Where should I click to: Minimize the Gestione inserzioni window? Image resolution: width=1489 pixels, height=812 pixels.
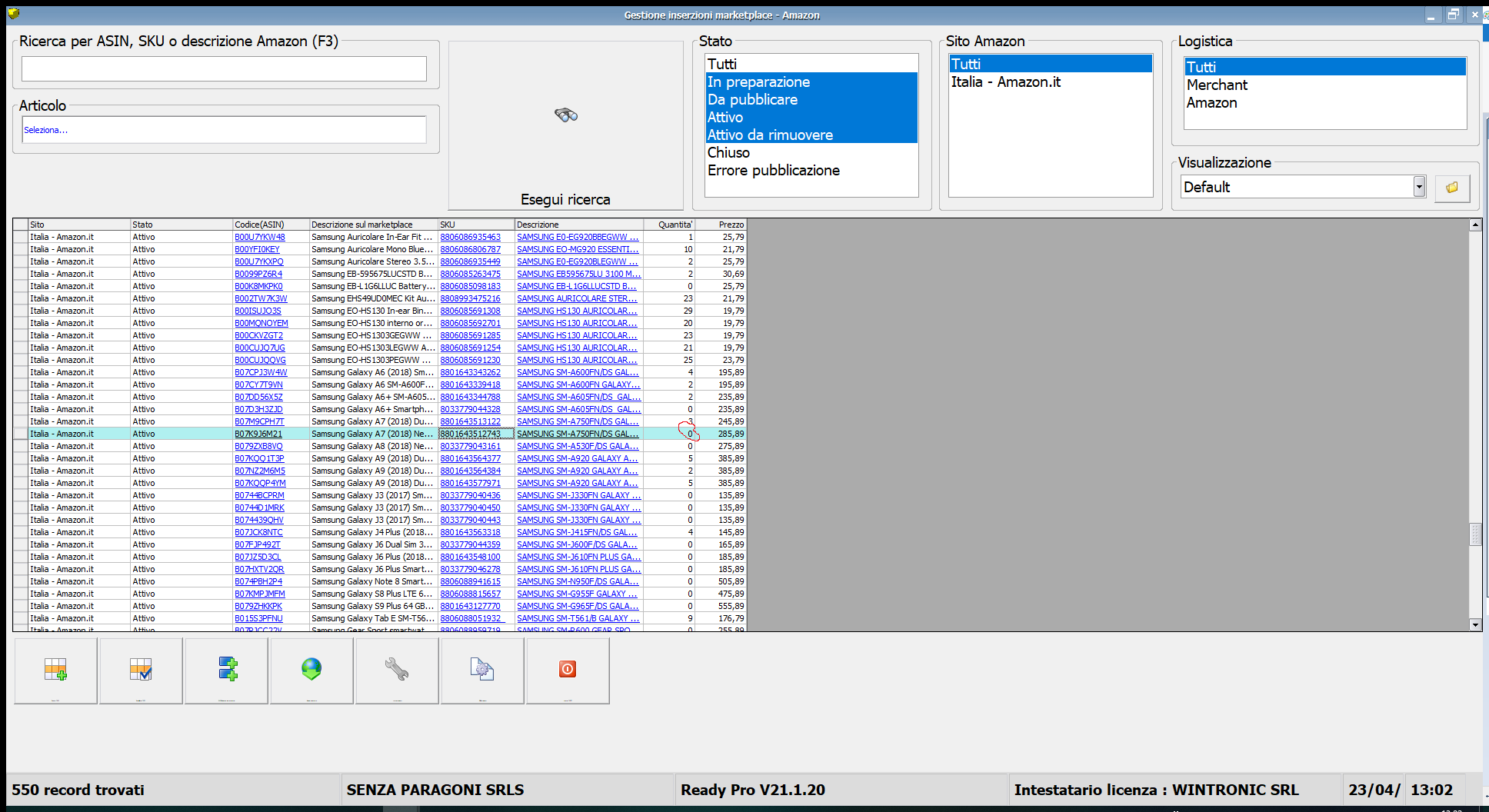tap(1431, 15)
